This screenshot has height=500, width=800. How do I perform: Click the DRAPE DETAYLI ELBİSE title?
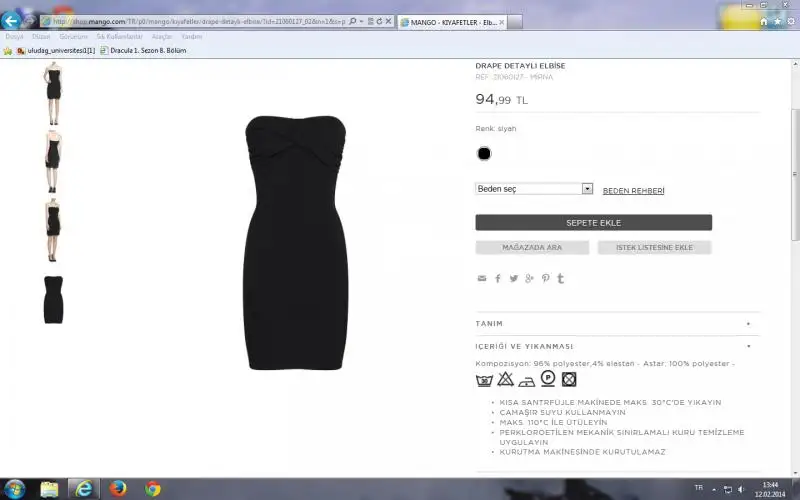(x=520, y=66)
